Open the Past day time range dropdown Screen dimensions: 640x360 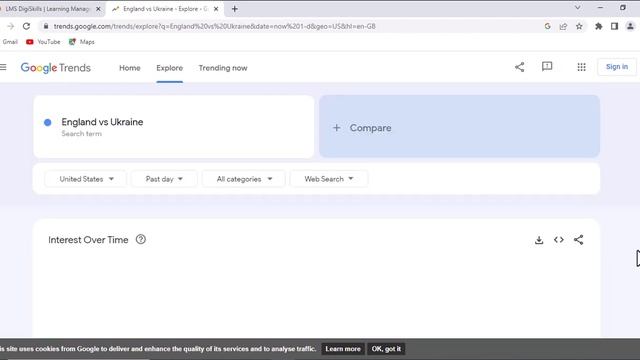click(x=164, y=179)
